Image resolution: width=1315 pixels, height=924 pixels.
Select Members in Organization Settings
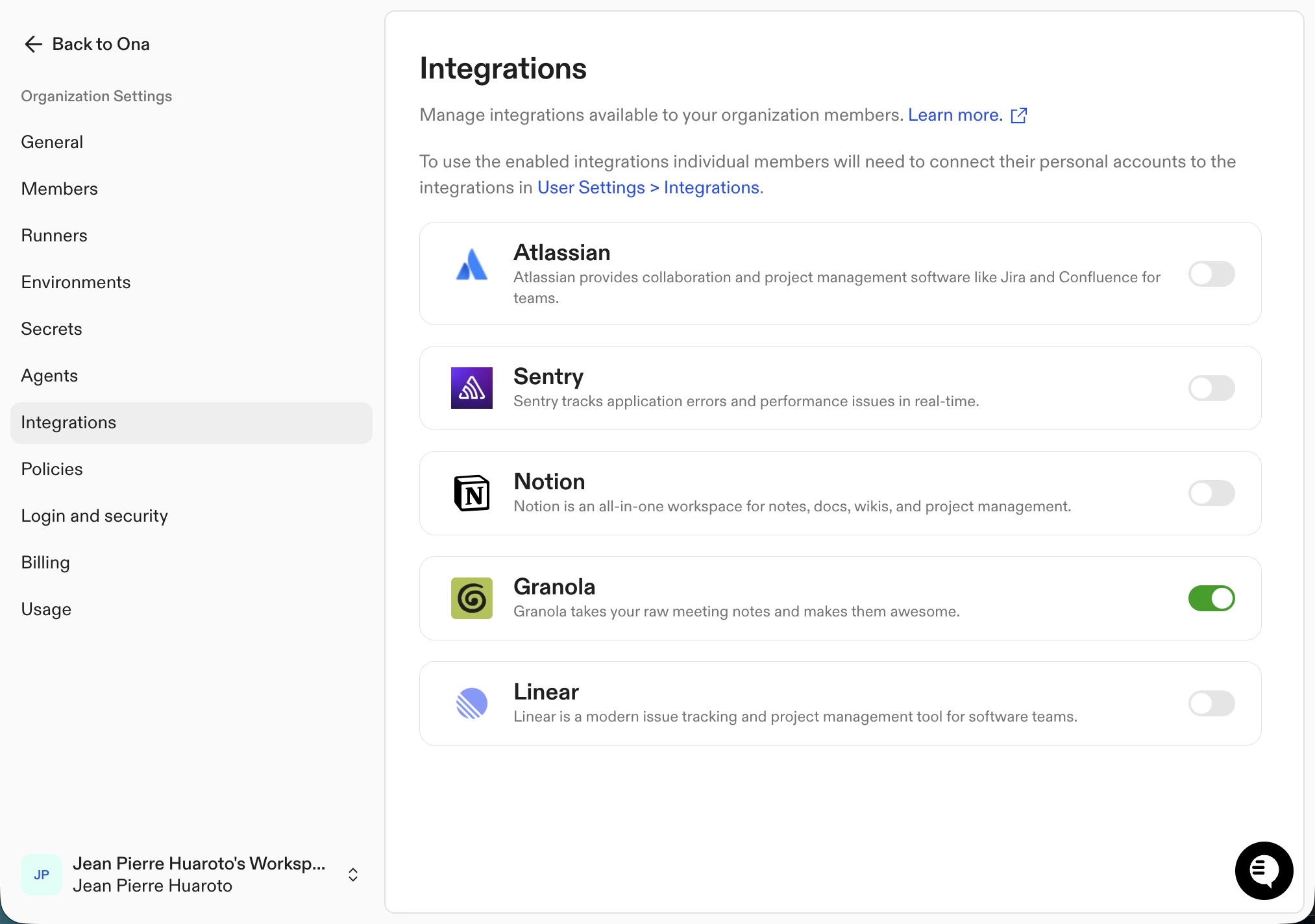59,188
